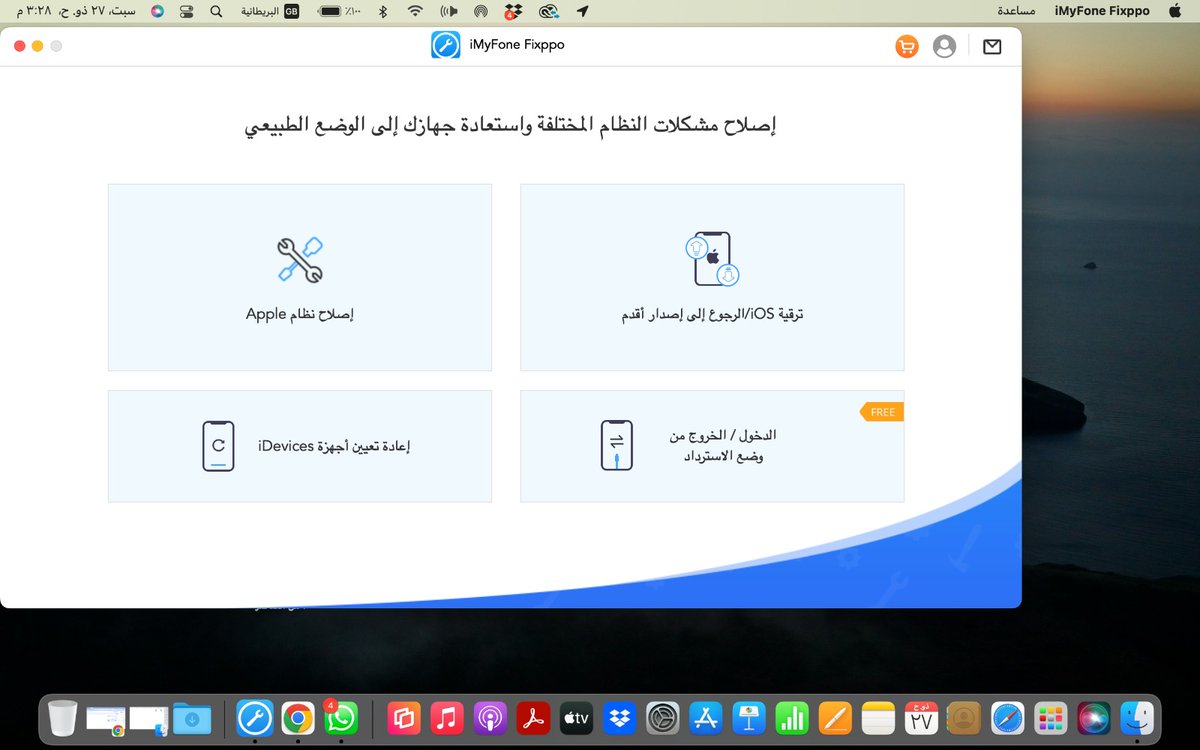This screenshot has width=1200, height=750.
Task: Open Control Center in menu bar
Action: tap(187, 12)
